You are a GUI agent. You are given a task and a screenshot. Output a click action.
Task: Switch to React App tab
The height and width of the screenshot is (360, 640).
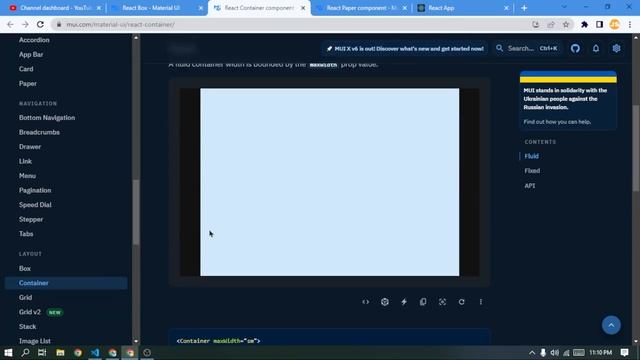pyautogui.click(x=463, y=8)
